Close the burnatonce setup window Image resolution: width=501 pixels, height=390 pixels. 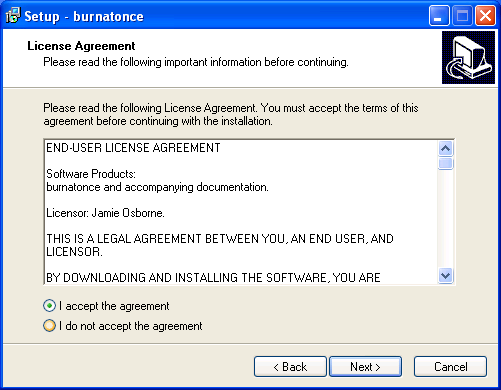point(485,16)
